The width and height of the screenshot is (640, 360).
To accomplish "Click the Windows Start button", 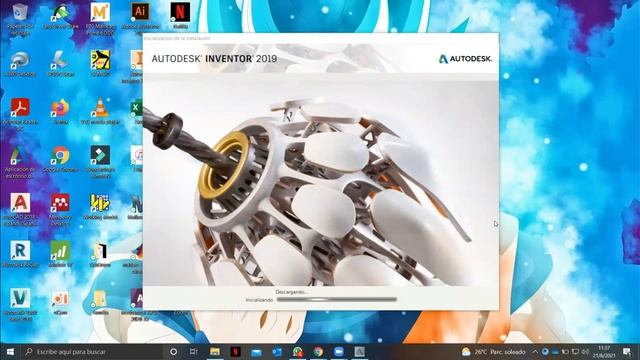I will 10,351.
